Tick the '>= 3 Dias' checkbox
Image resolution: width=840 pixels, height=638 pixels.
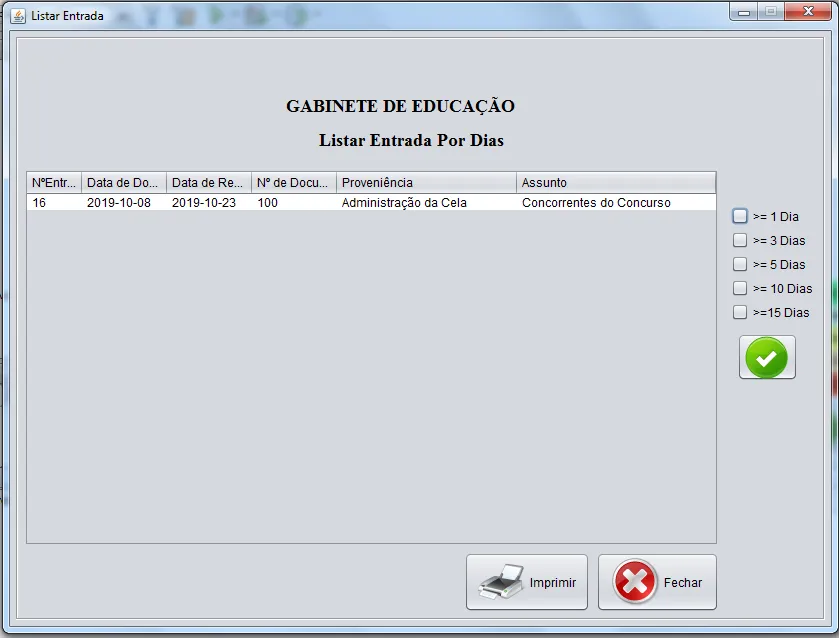[x=740, y=240]
